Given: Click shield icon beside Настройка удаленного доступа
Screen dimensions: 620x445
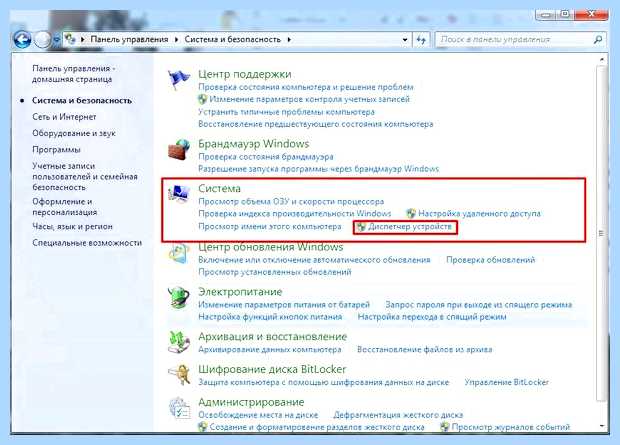Looking at the screenshot, I should (x=411, y=214).
